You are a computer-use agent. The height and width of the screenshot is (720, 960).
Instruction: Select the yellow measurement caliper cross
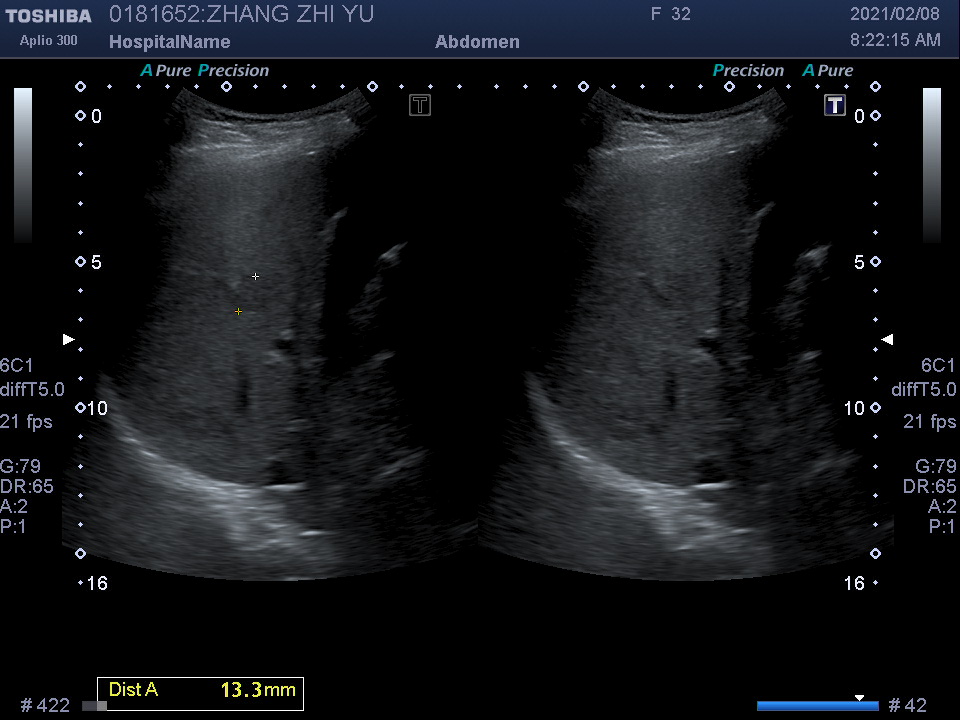pyautogui.click(x=238, y=312)
